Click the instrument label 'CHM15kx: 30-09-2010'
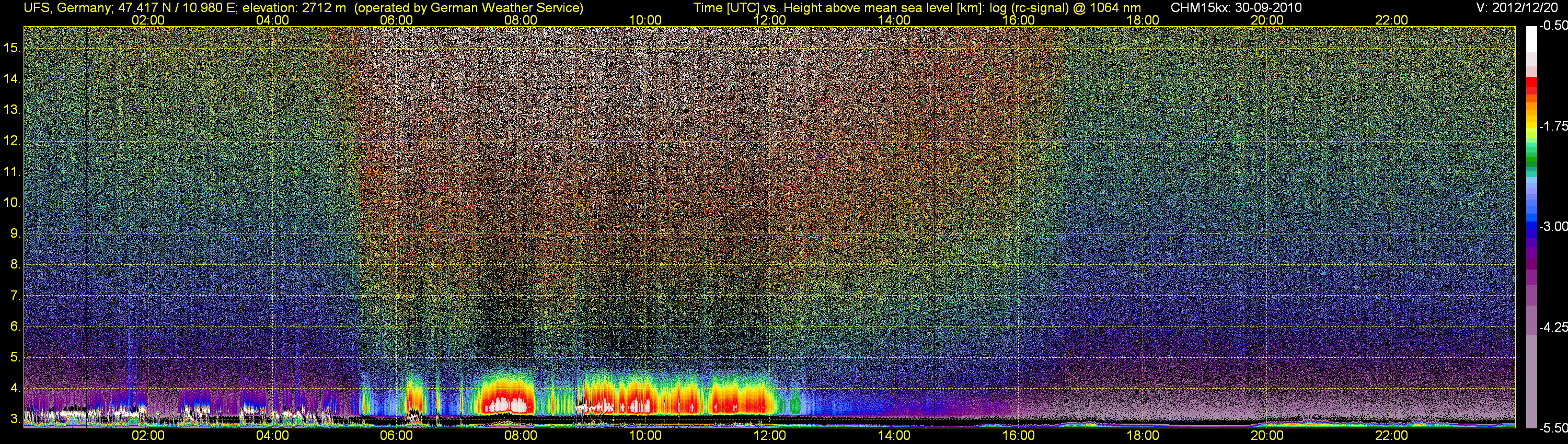 point(1235,8)
